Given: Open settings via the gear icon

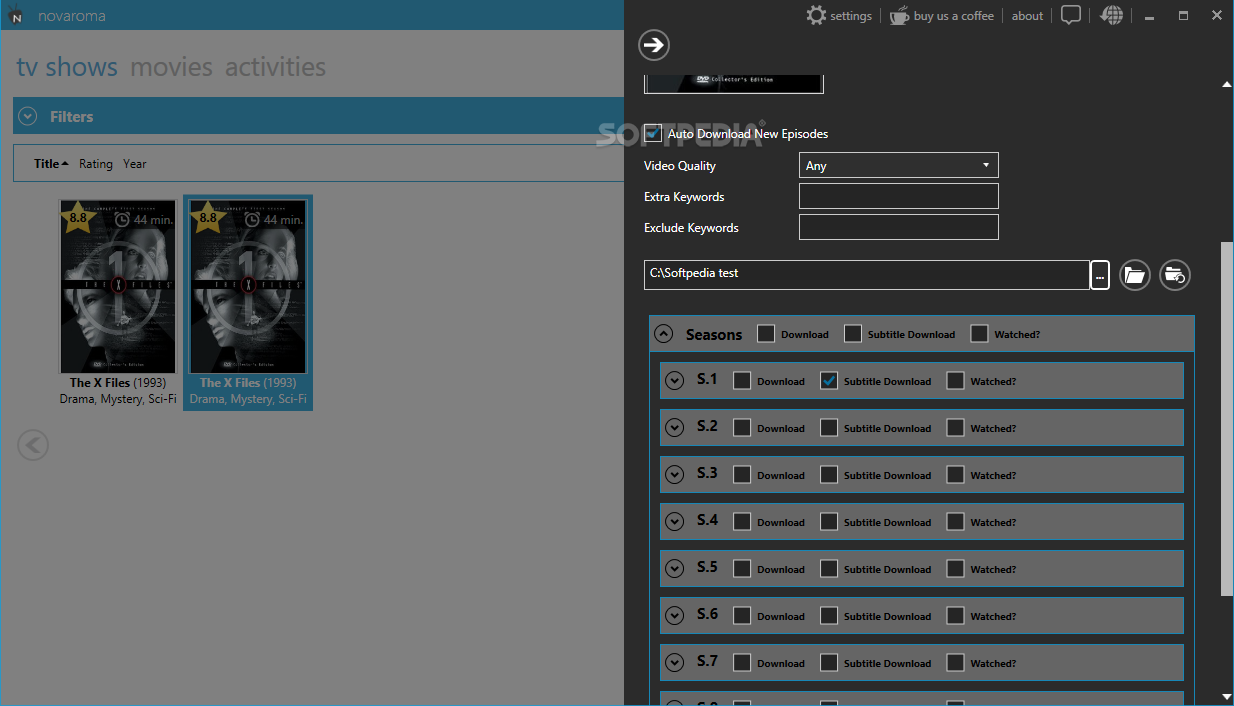Looking at the screenshot, I should pos(816,15).
